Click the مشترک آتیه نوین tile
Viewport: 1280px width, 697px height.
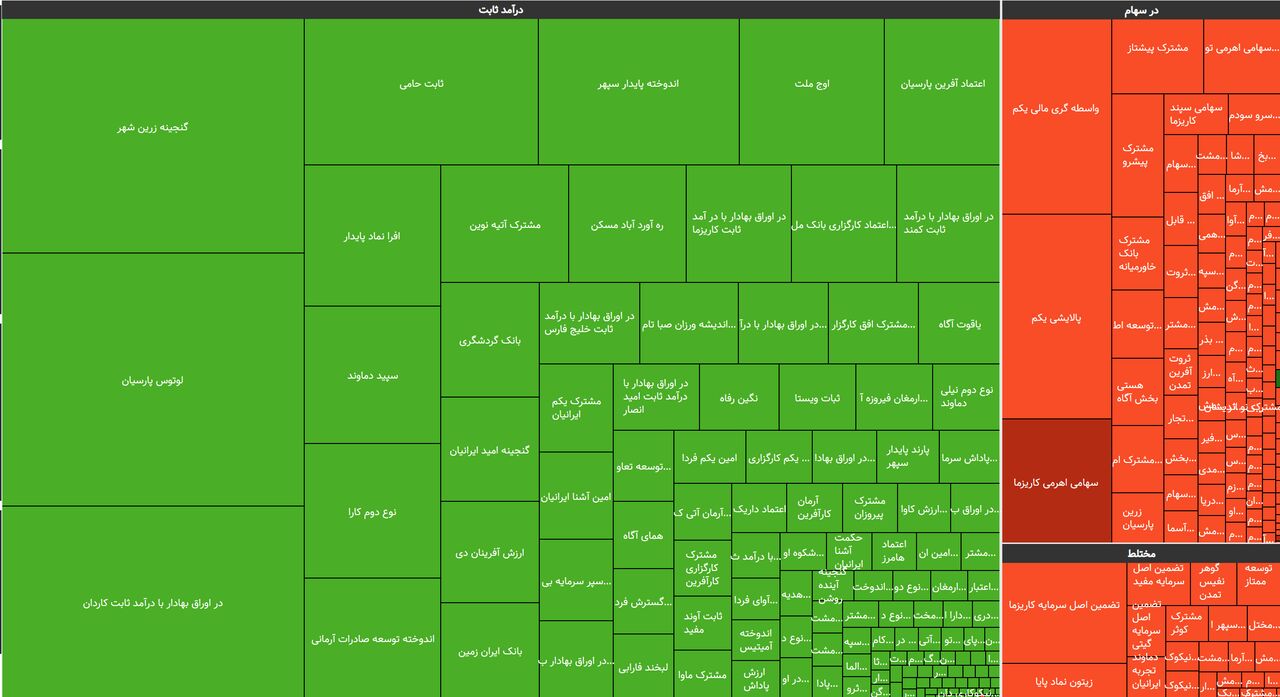[x=504, y=225]
